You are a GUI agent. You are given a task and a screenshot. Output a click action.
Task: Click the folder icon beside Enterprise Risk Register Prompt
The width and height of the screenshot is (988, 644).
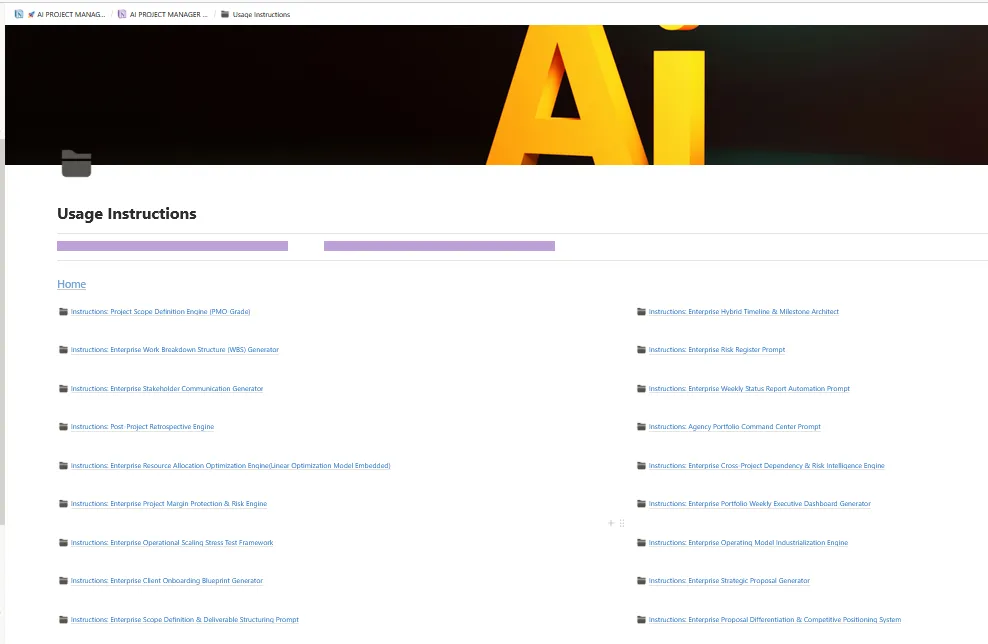point(641,349)
